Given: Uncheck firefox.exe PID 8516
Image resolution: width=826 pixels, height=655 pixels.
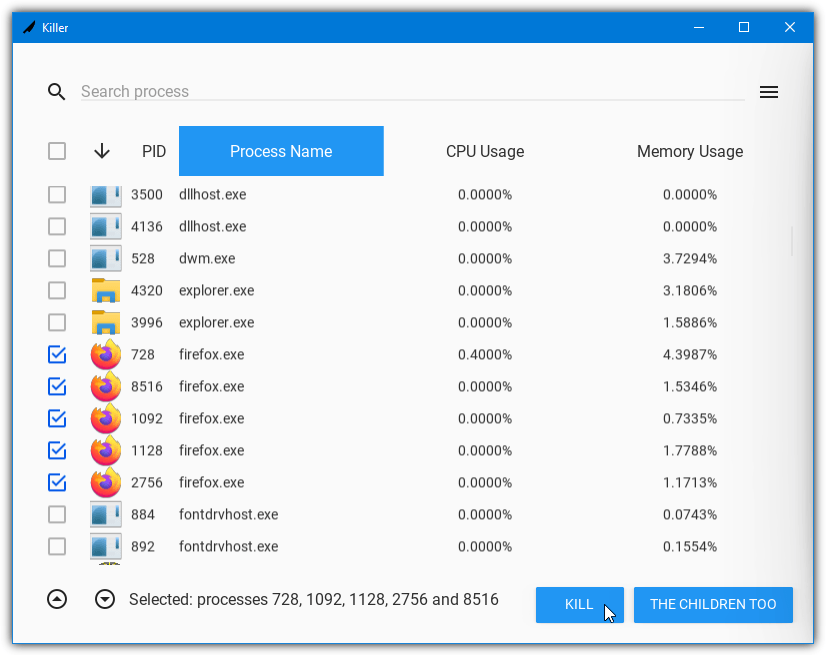Looking at the screenshot, I should click(57, 387).
